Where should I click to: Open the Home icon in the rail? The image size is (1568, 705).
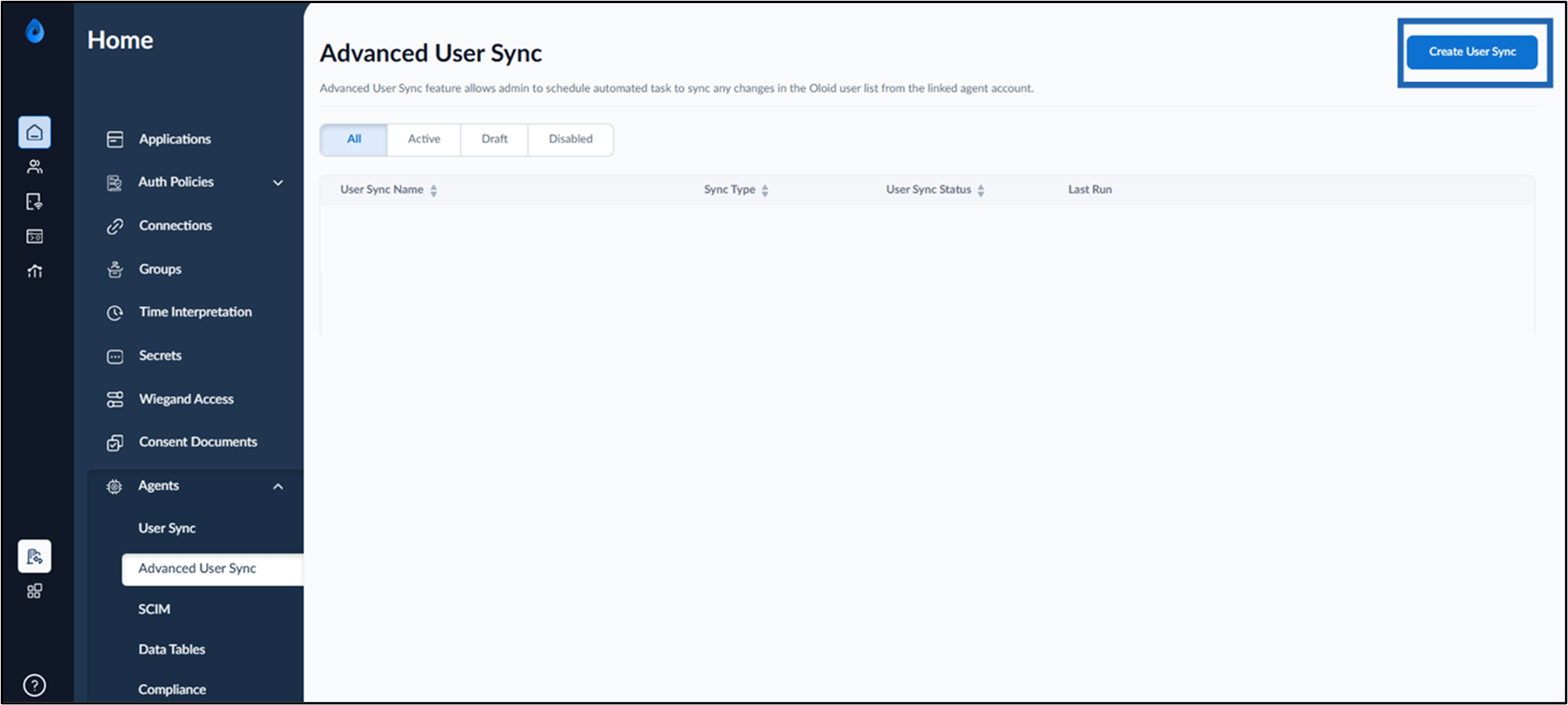pos(34,132)
